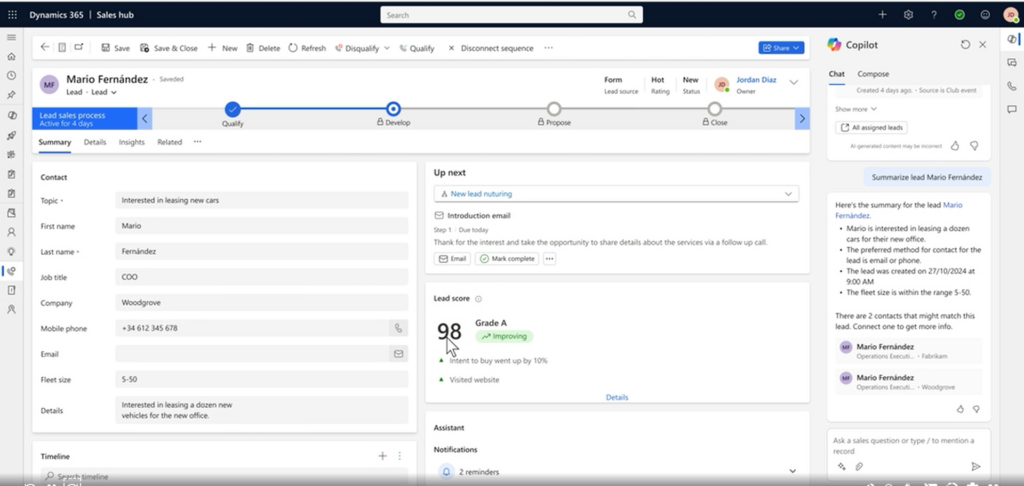
Task: Refresh the Copilot chat using the reset icon
Action: [x=965, y=45]
